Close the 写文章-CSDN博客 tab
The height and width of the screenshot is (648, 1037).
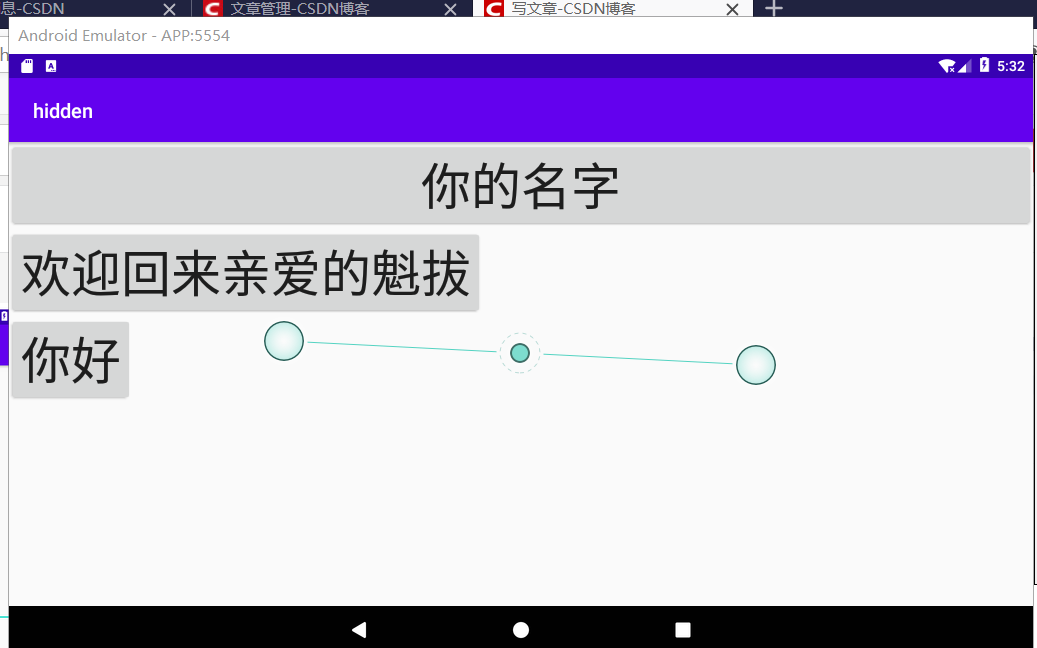pyautogui.click(x=731, y=9)
